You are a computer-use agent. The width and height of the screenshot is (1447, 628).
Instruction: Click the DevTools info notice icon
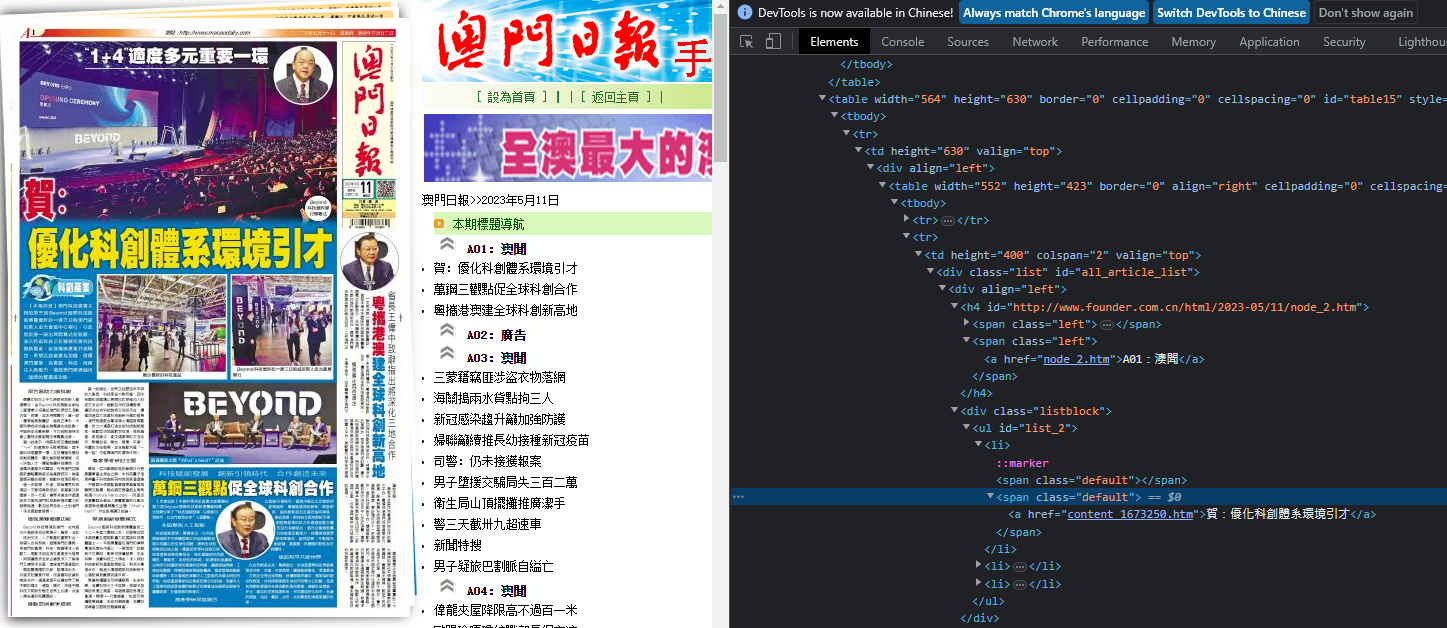(x=744, y=13)
